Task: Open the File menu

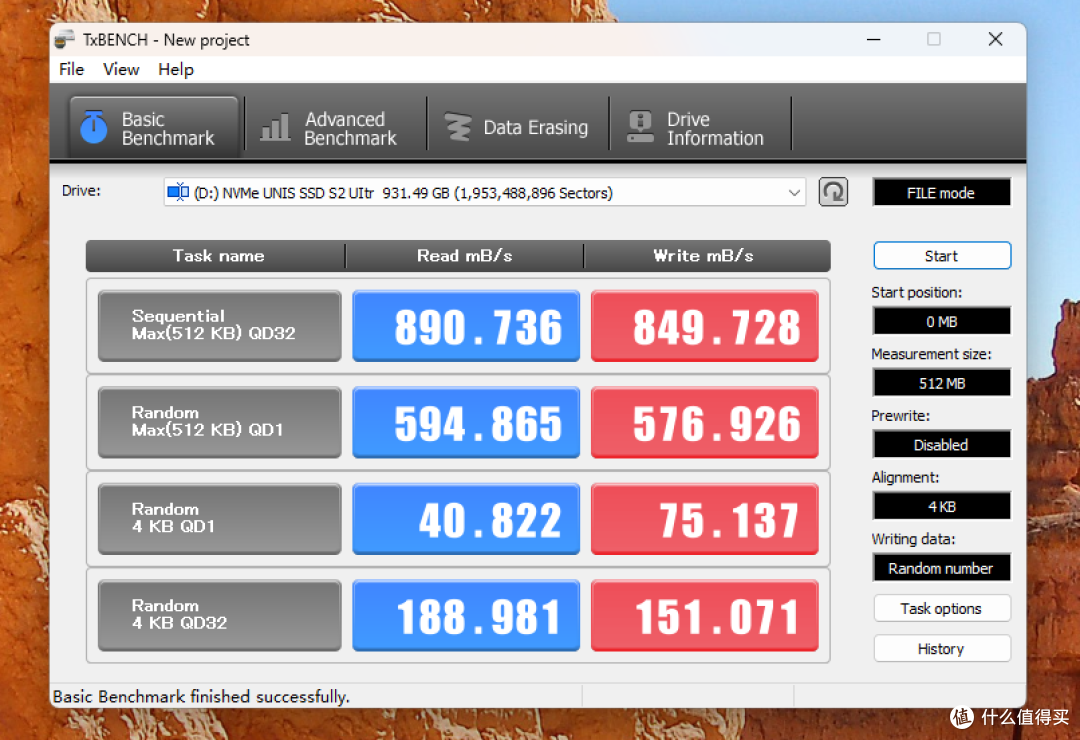Action: tap(72, 70)
